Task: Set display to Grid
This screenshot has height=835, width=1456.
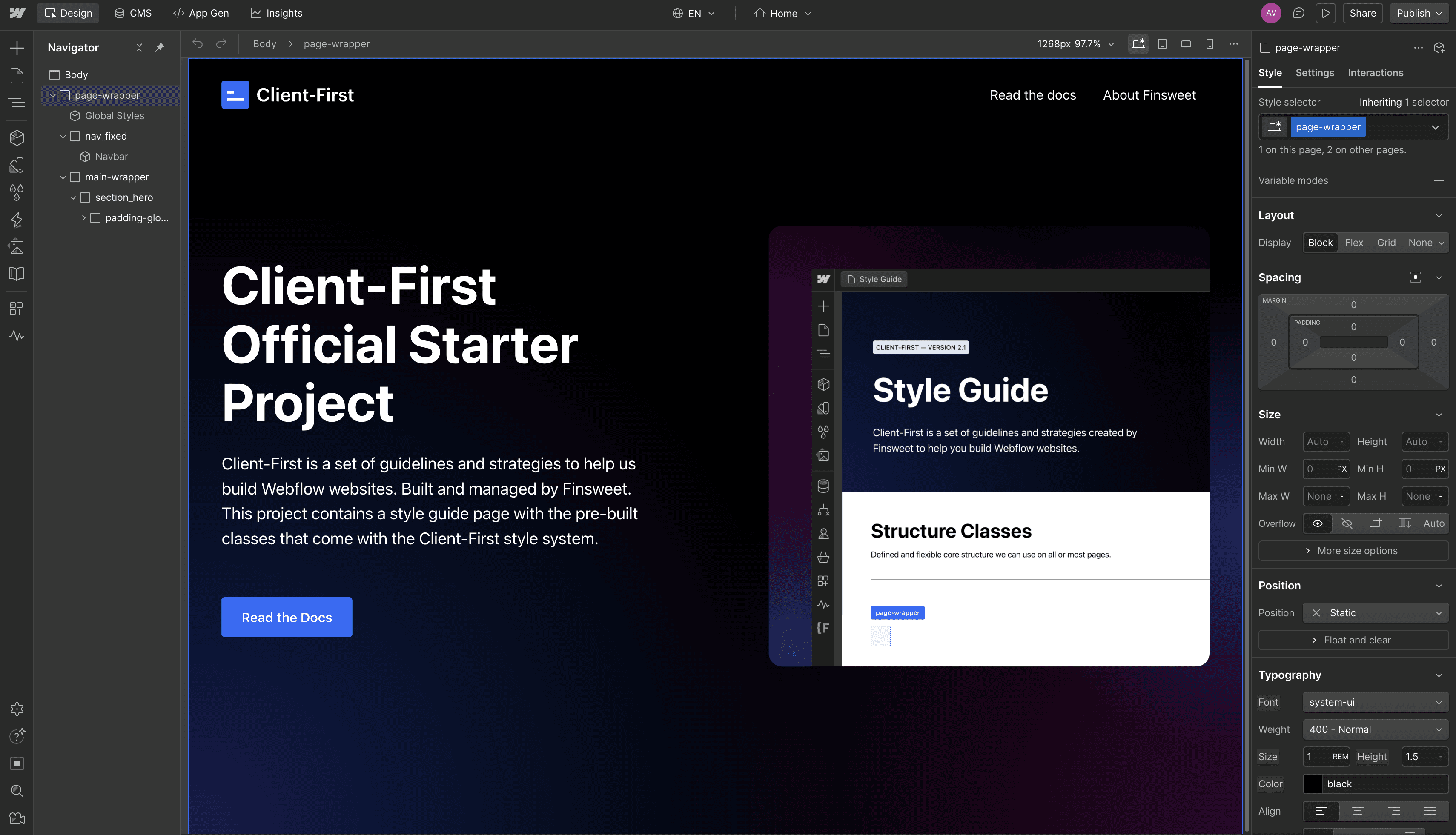Action: 1386,243
